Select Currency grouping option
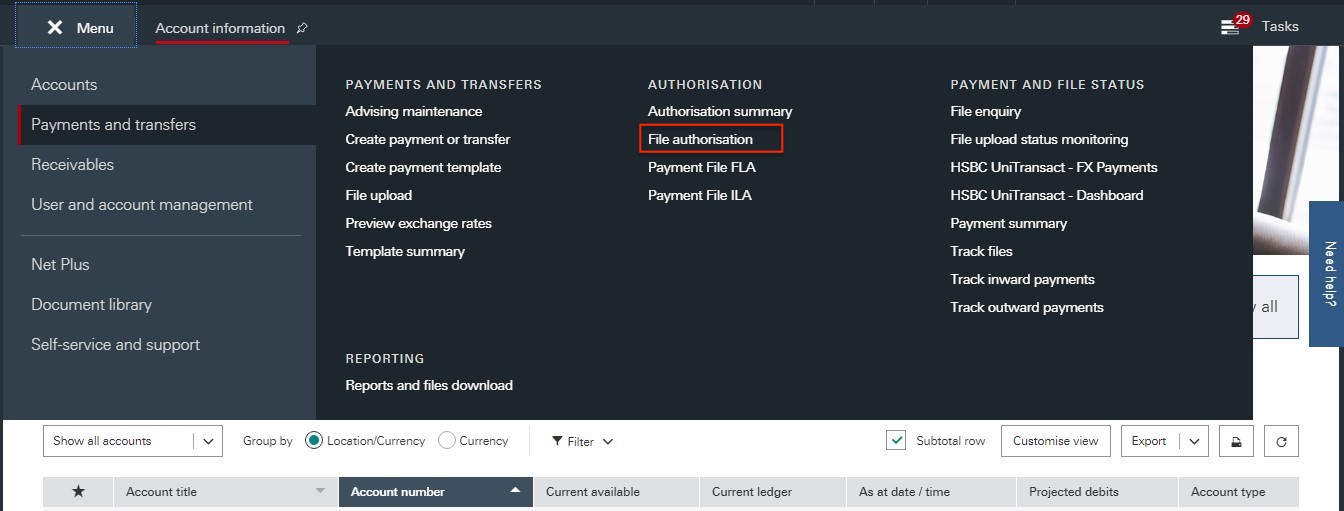1344x511 pixels. [x=447, y=441]
